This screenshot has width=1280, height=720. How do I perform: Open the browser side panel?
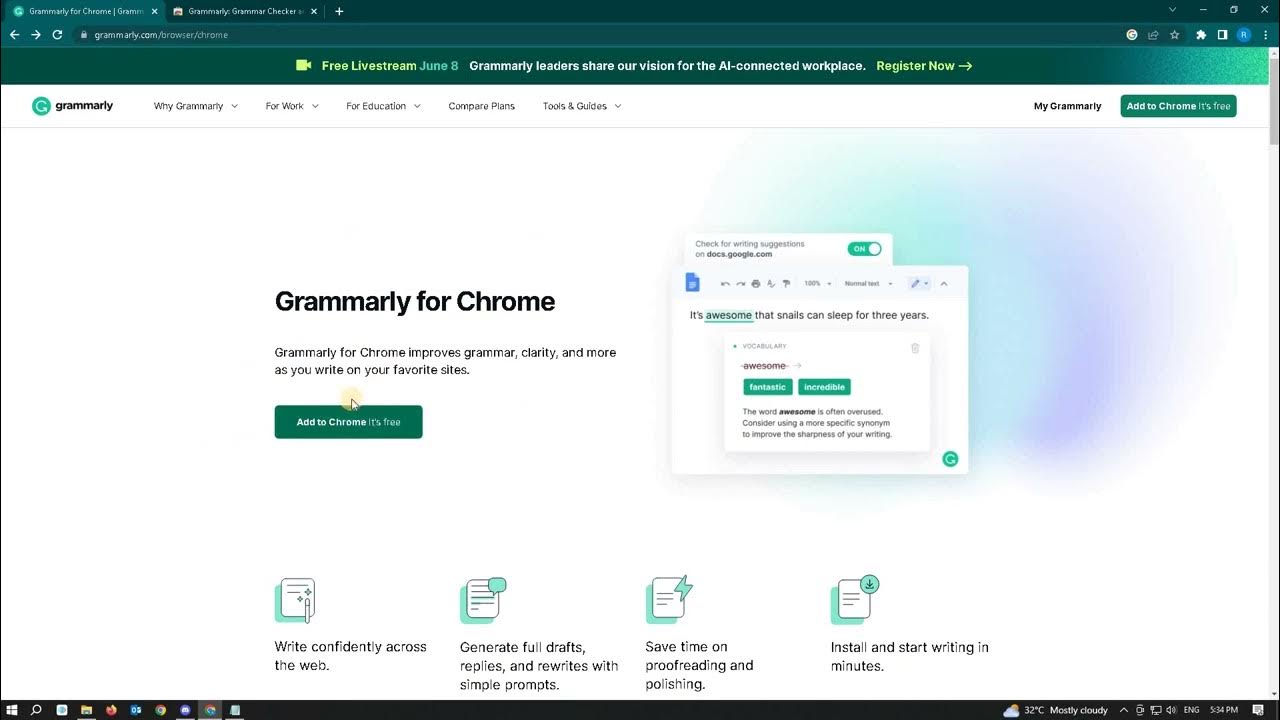click(x=1222, y=34)
